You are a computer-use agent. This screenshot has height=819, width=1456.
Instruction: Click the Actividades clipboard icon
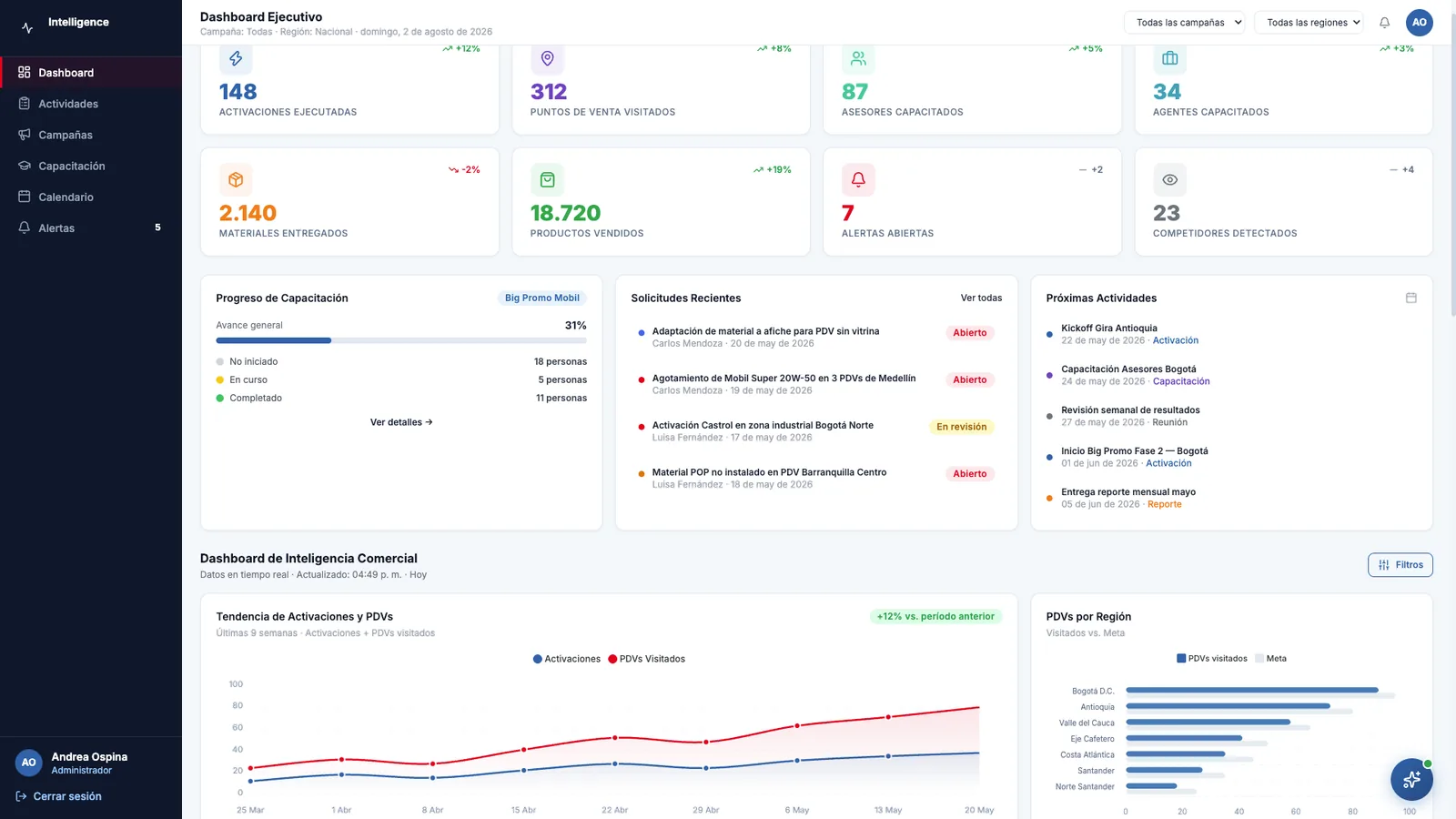(25, 104)
